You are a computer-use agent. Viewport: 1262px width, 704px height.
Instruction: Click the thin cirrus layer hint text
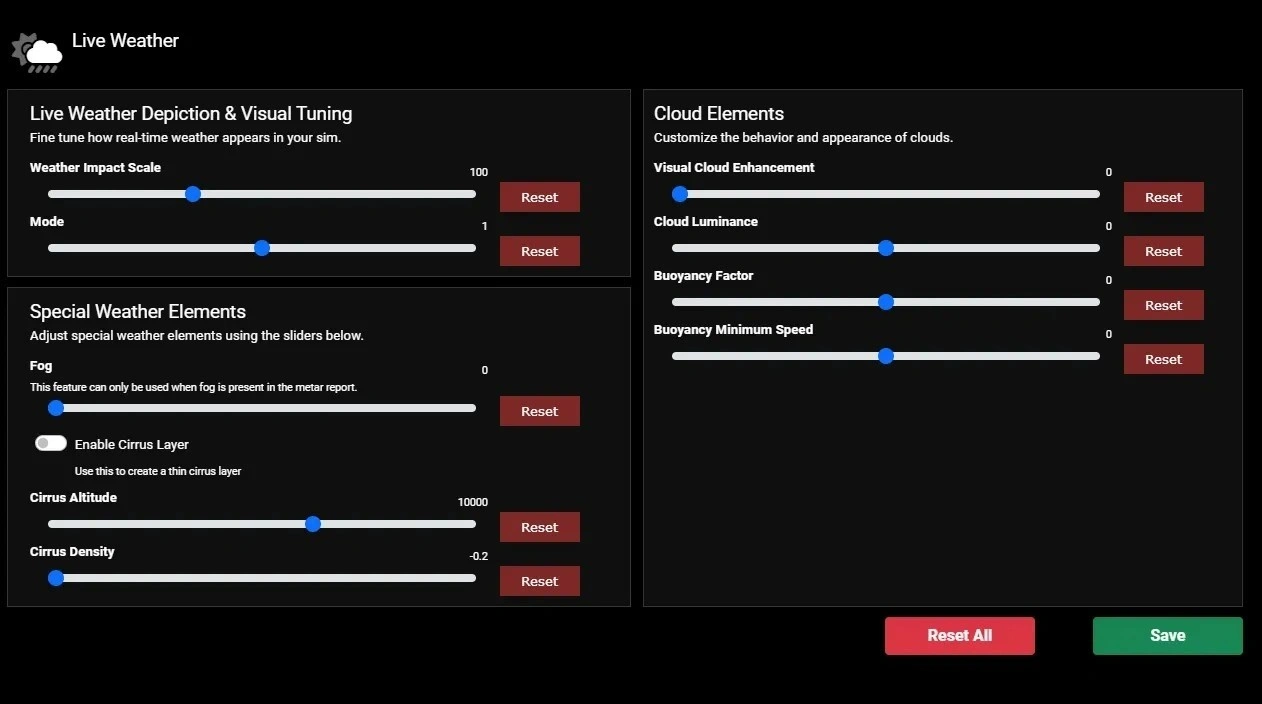click(x=158, y=471)
